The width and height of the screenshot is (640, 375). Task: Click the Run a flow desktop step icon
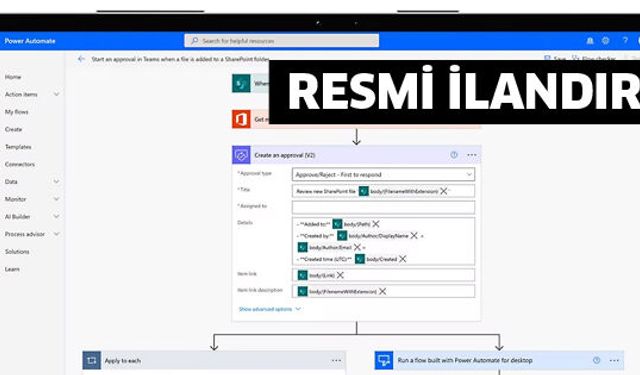[x=384, y=360]
